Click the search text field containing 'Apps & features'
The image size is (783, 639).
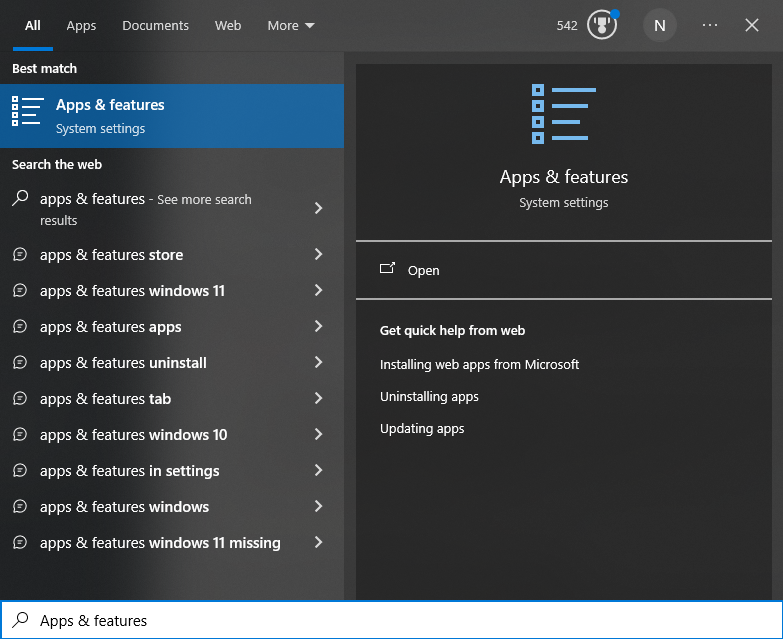pyautogui.click(x=400, y=621)
